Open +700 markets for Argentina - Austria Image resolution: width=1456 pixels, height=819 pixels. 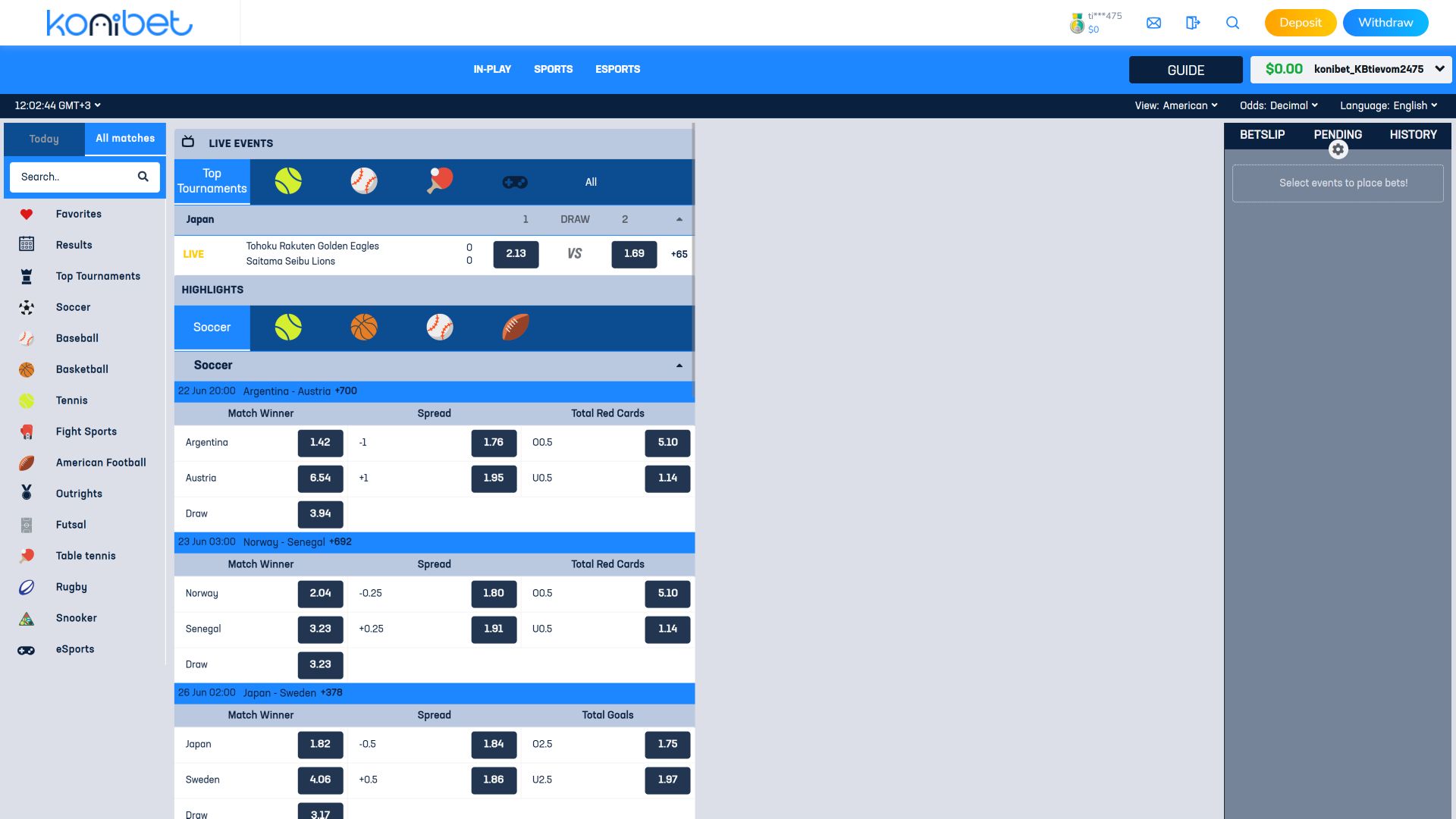346,391
